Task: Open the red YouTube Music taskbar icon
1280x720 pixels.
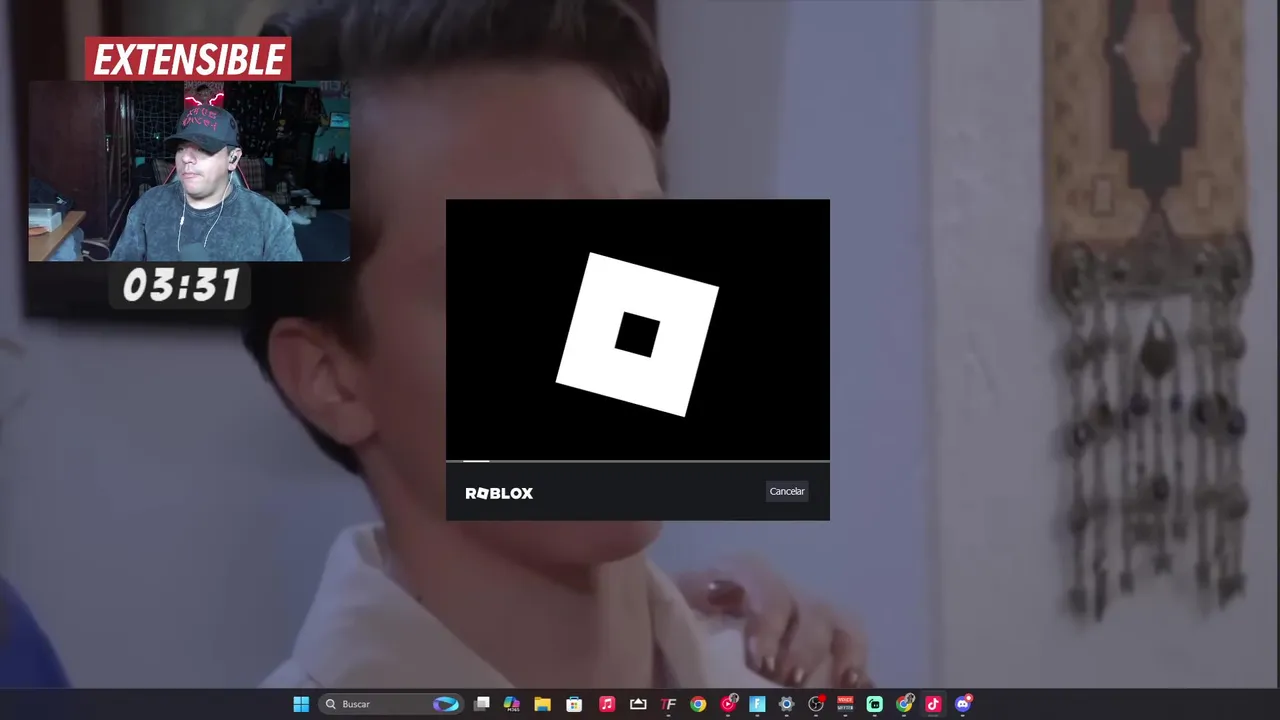Action: pyautogui.click(x=728, y=704)
